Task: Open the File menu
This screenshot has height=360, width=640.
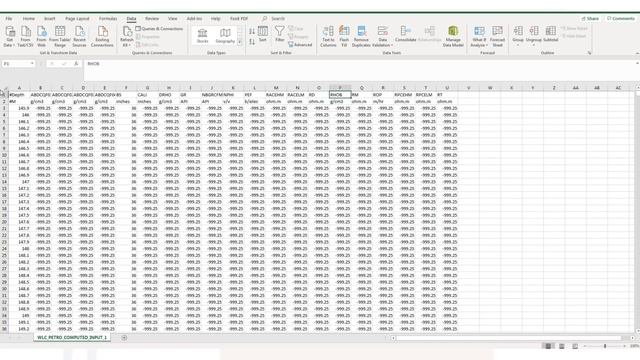Action: (x=9, y=19)
